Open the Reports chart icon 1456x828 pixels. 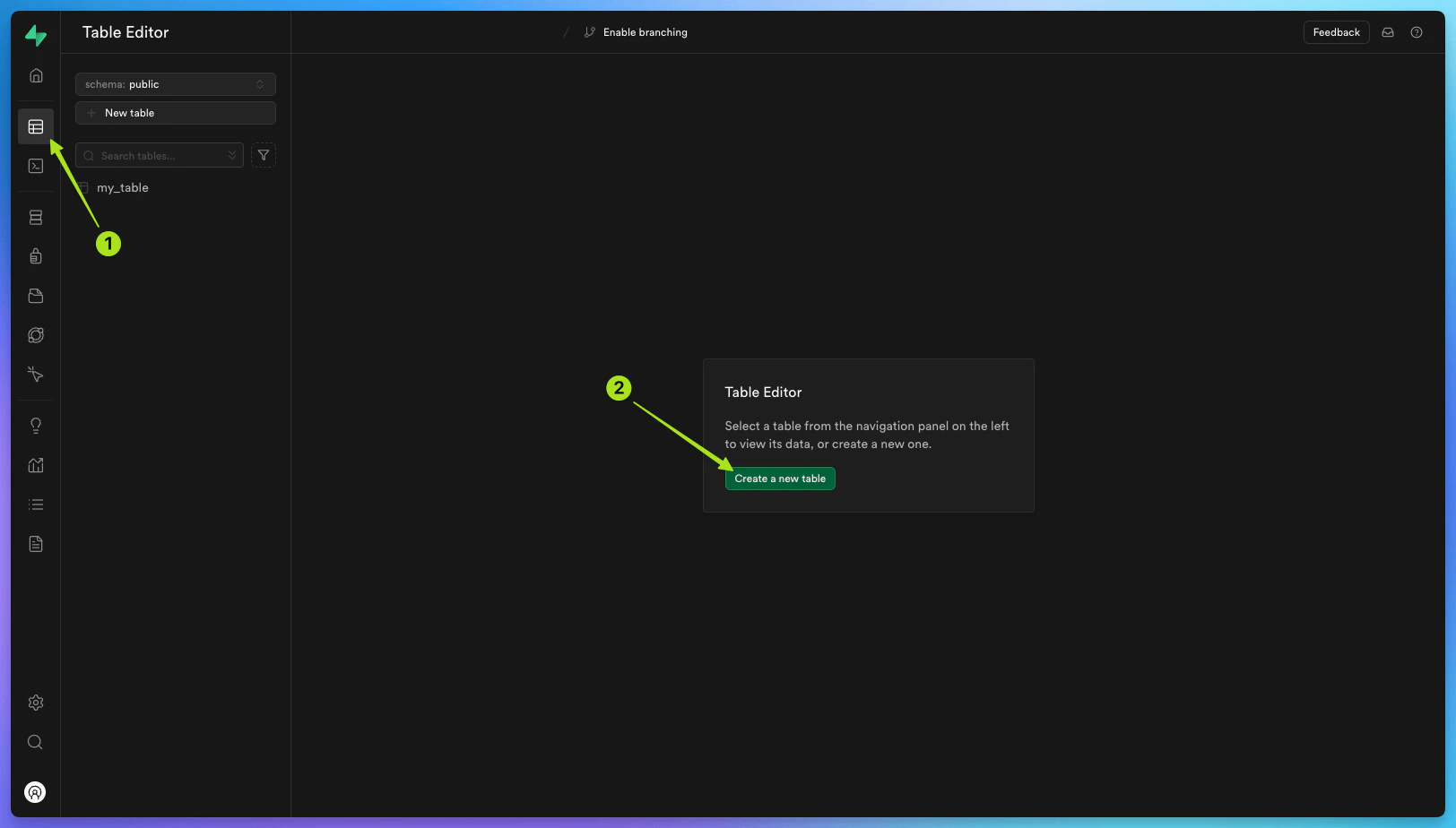pos(36,465)
